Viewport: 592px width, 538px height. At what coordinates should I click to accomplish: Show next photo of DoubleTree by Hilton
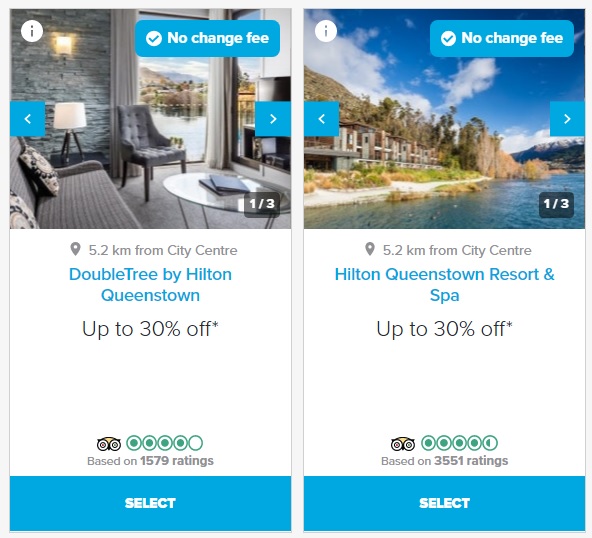(x=273, y=119)
